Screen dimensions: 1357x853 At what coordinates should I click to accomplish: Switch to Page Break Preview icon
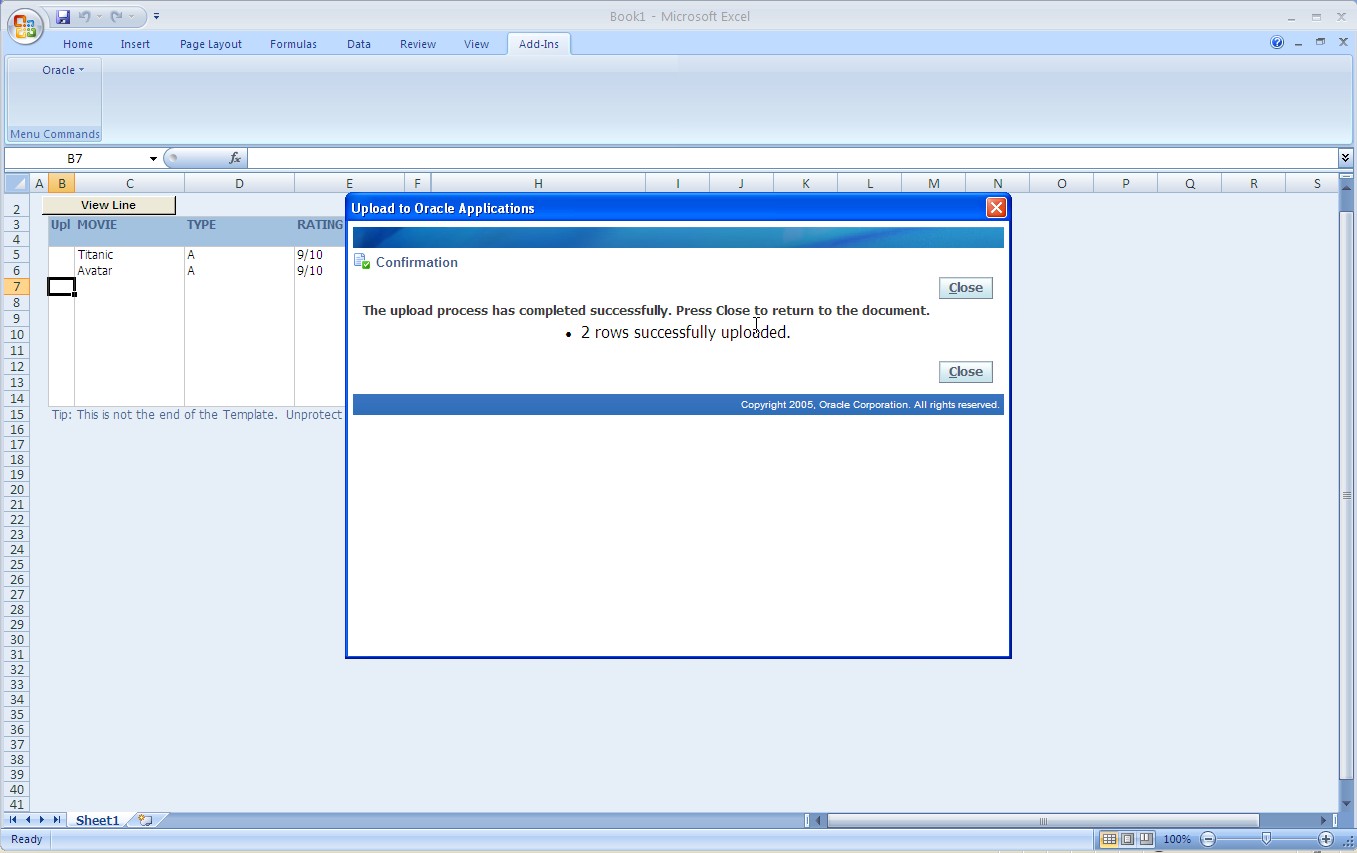point(1146,839)
